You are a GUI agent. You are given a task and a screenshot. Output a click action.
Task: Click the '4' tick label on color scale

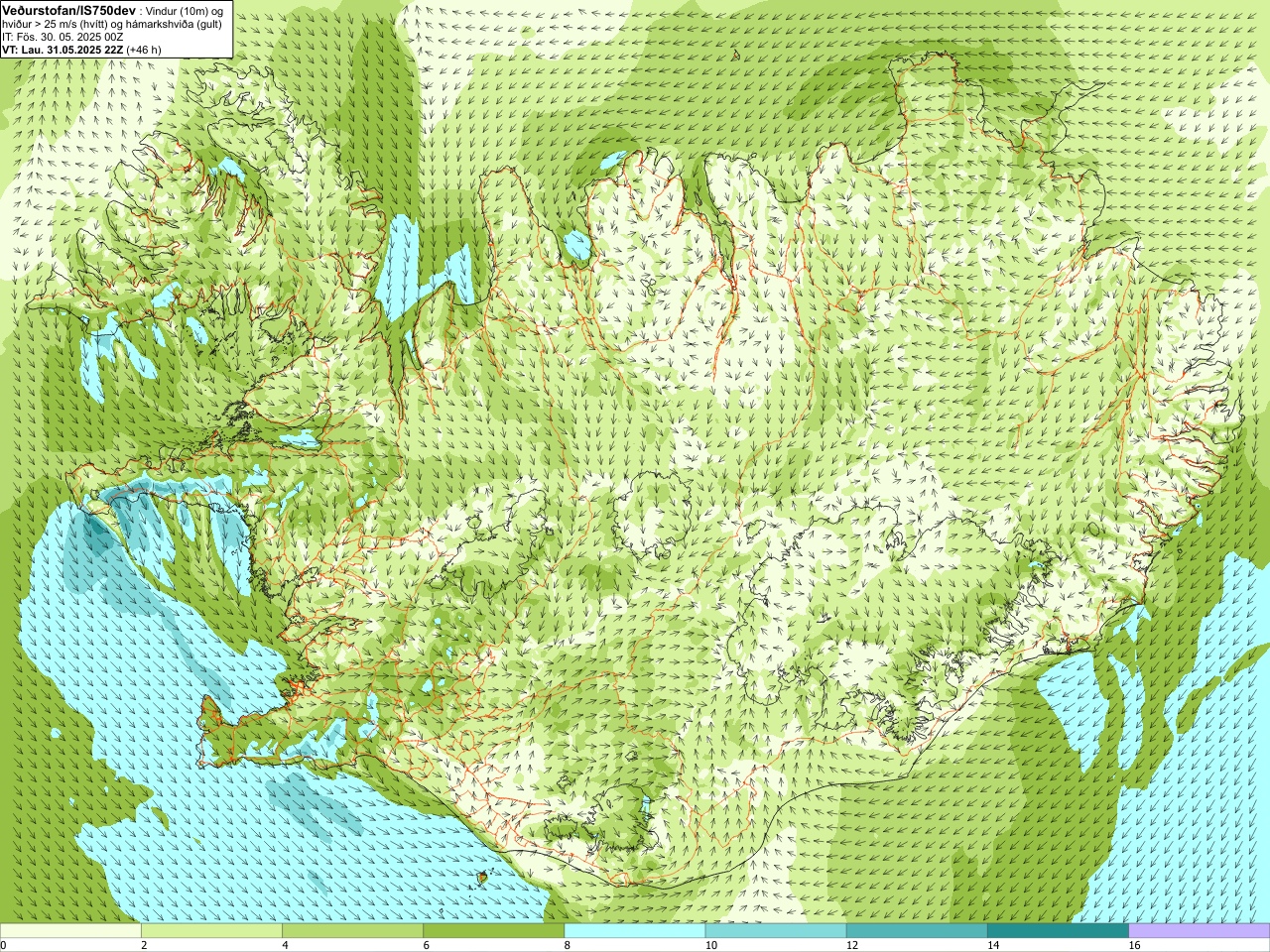point(285,945)
